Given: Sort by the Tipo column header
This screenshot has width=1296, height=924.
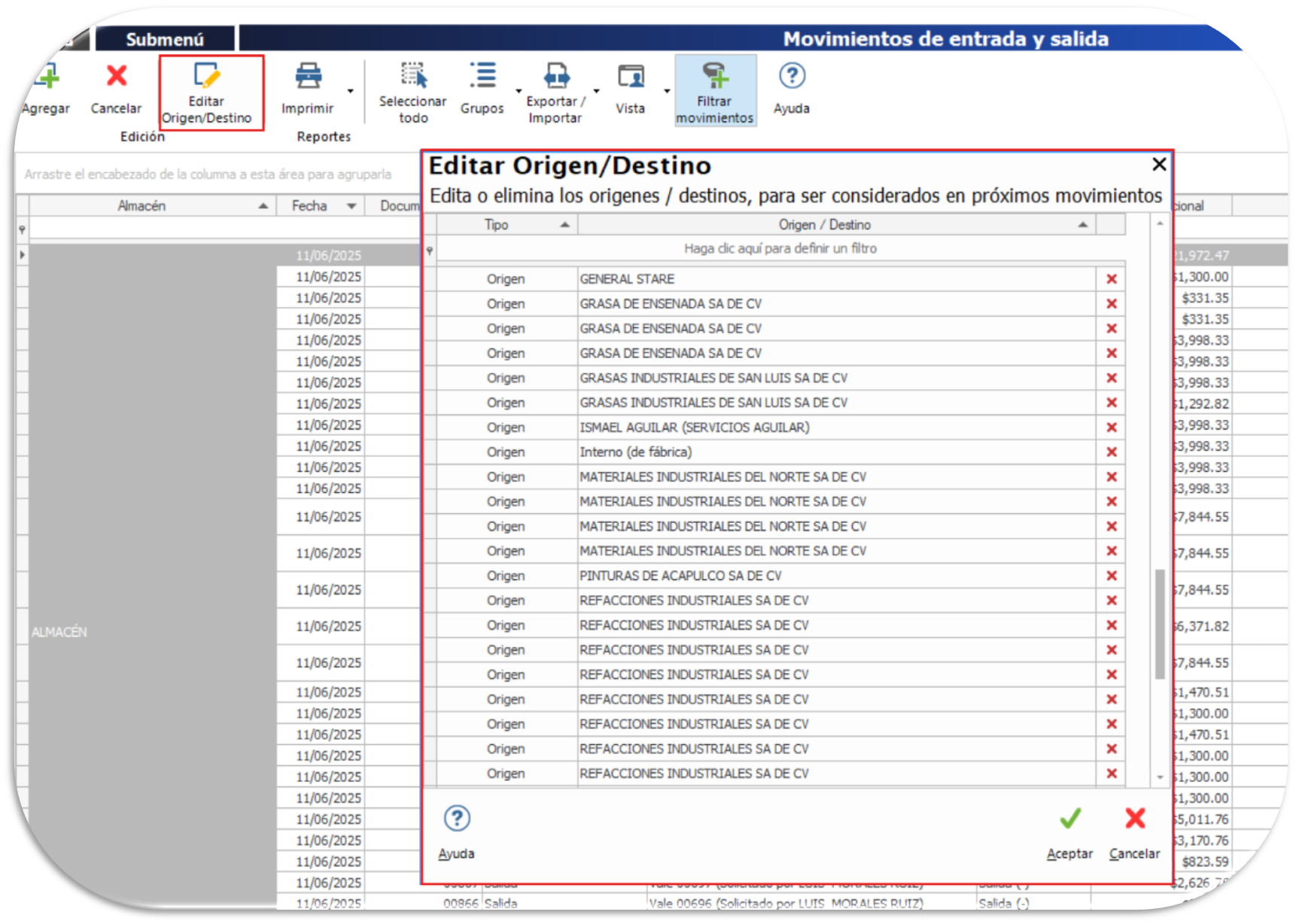Looking at the screenshot, I should coord(497,225).
